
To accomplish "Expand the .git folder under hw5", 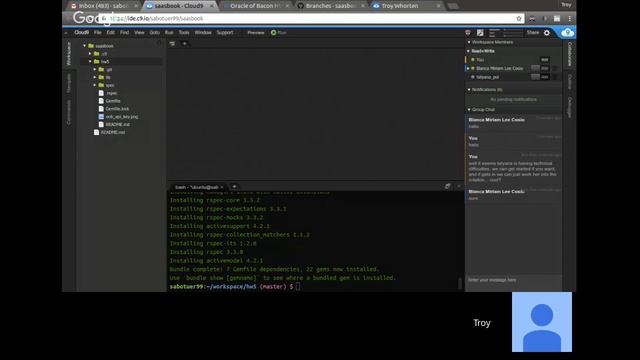I will [95, 69].
